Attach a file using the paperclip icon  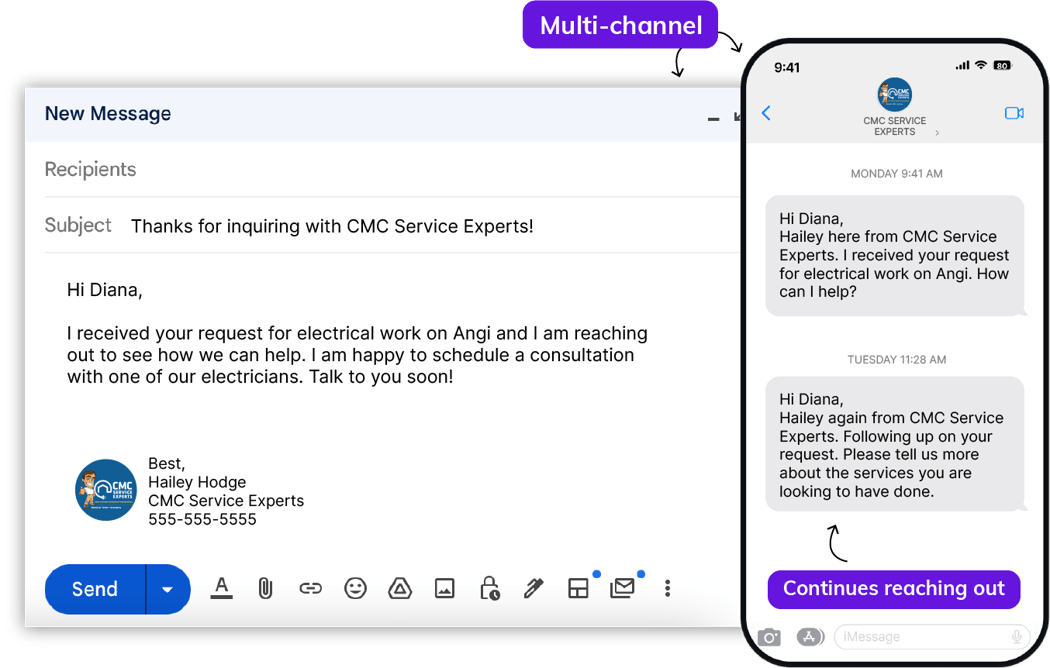[266, 589]
